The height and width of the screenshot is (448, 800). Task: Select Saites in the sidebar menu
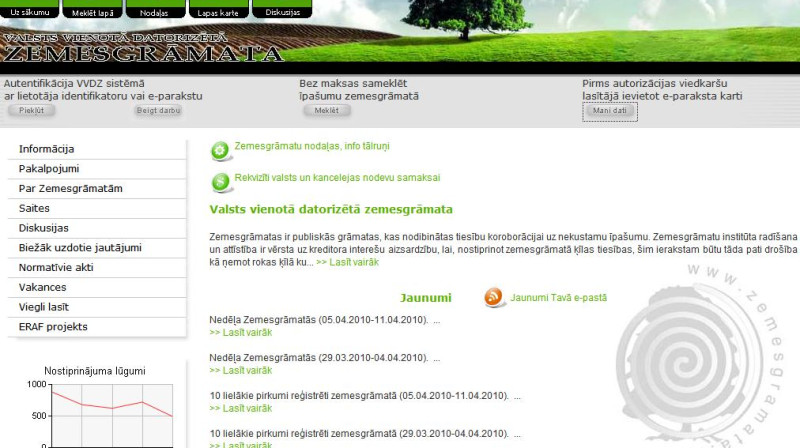point(97,208)
